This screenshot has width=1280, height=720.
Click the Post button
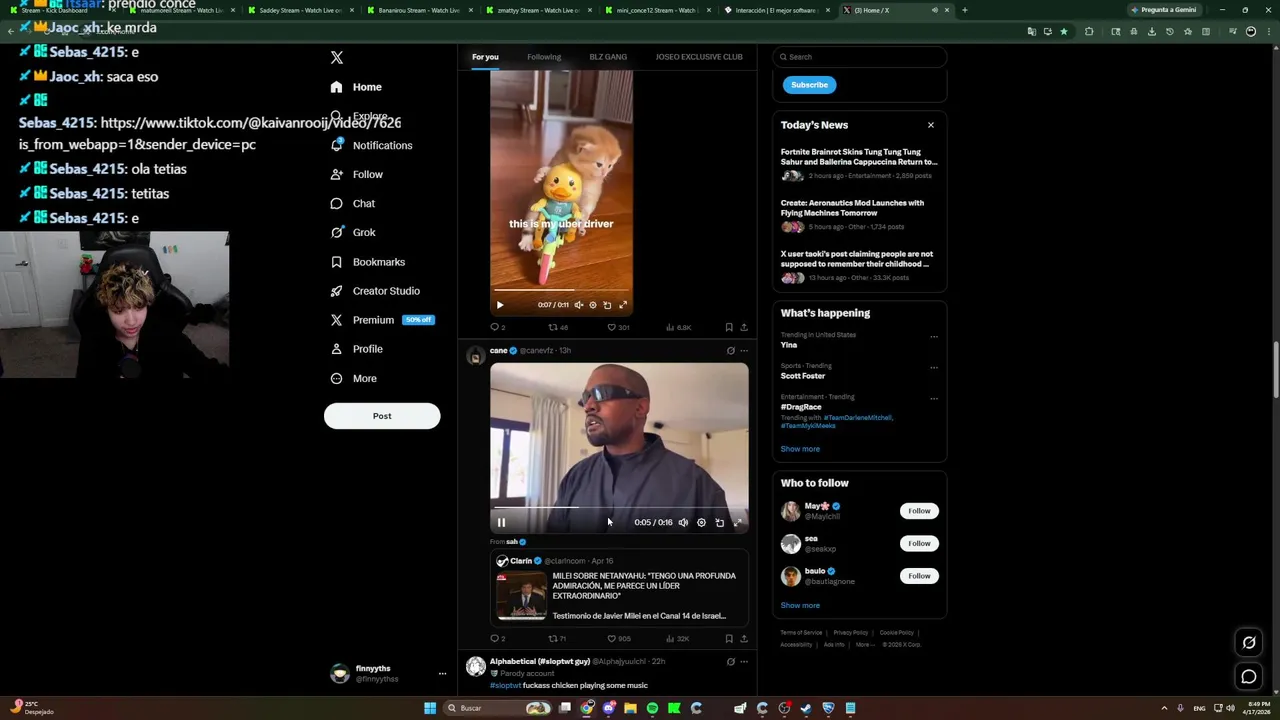pos(382,416)
